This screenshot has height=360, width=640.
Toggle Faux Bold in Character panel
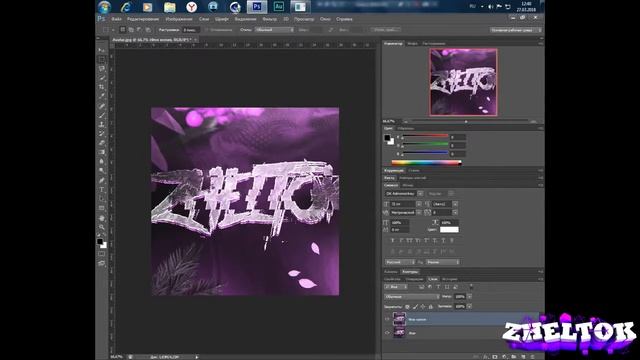click(x=393, y=240)
